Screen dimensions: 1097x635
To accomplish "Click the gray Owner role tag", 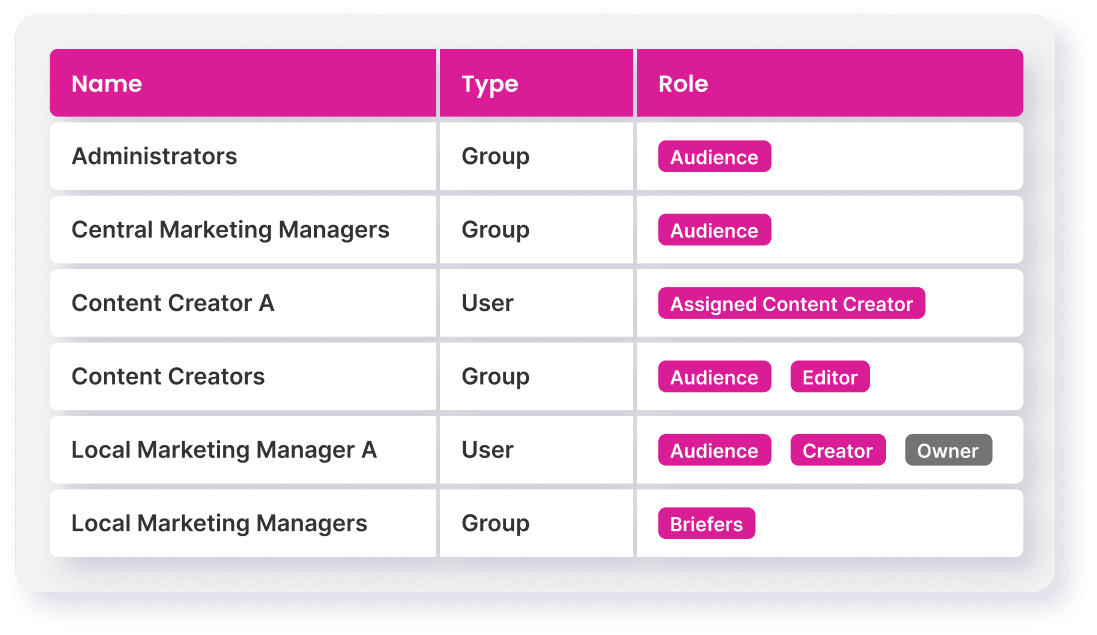I will (x=948, y=451).
